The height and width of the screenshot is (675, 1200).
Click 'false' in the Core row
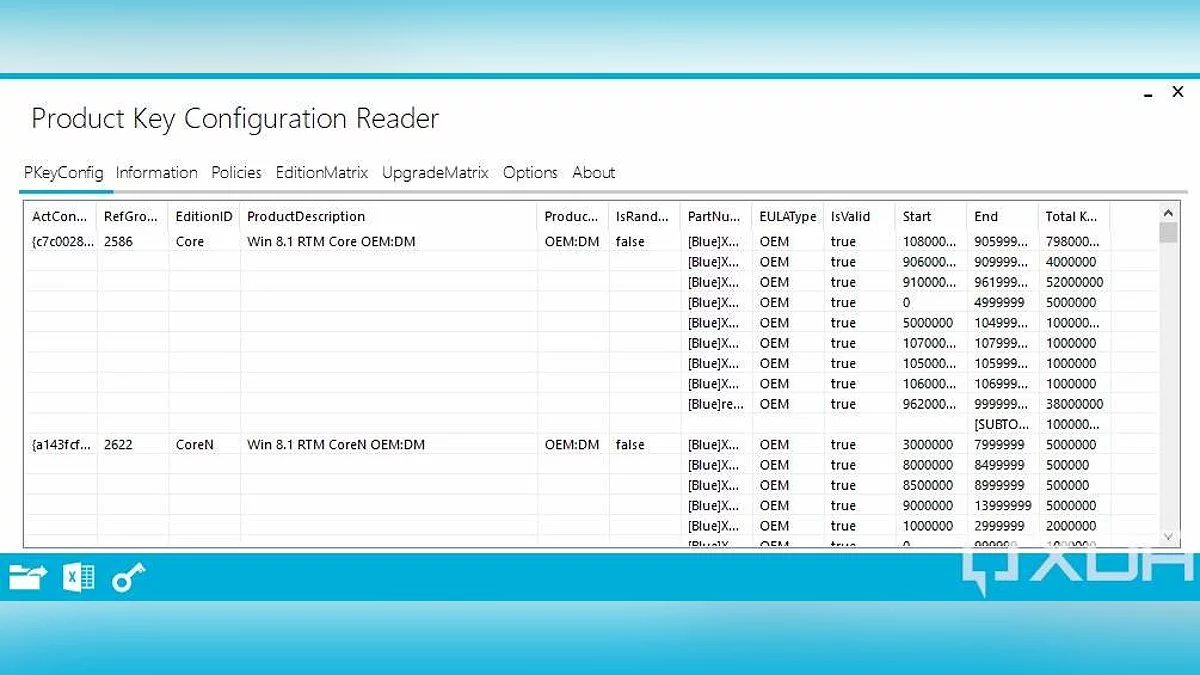click(630, 242)
